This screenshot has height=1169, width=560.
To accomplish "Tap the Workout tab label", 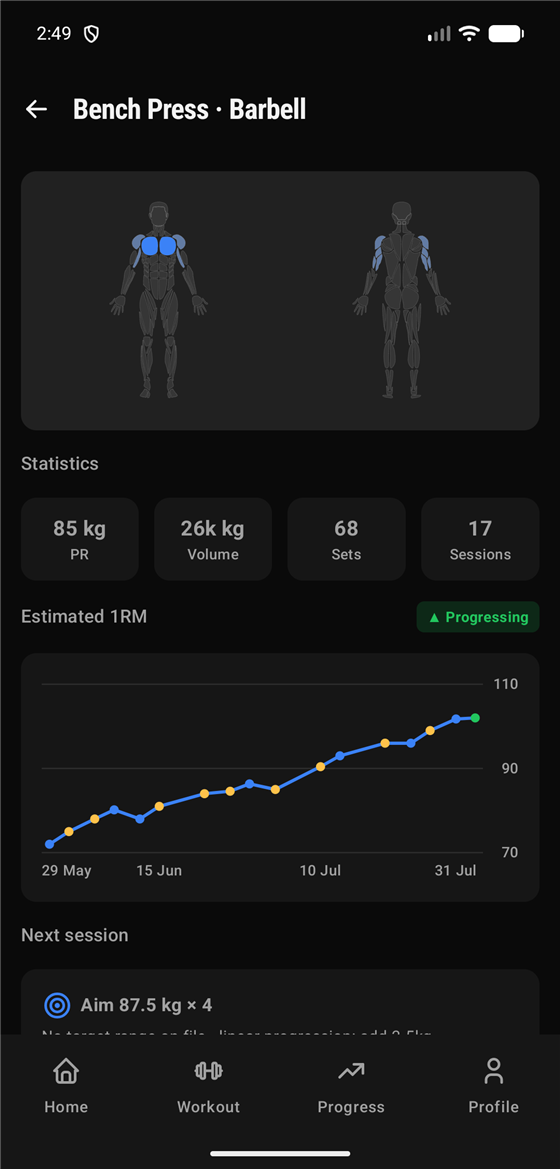I will tap(208, 1107).
